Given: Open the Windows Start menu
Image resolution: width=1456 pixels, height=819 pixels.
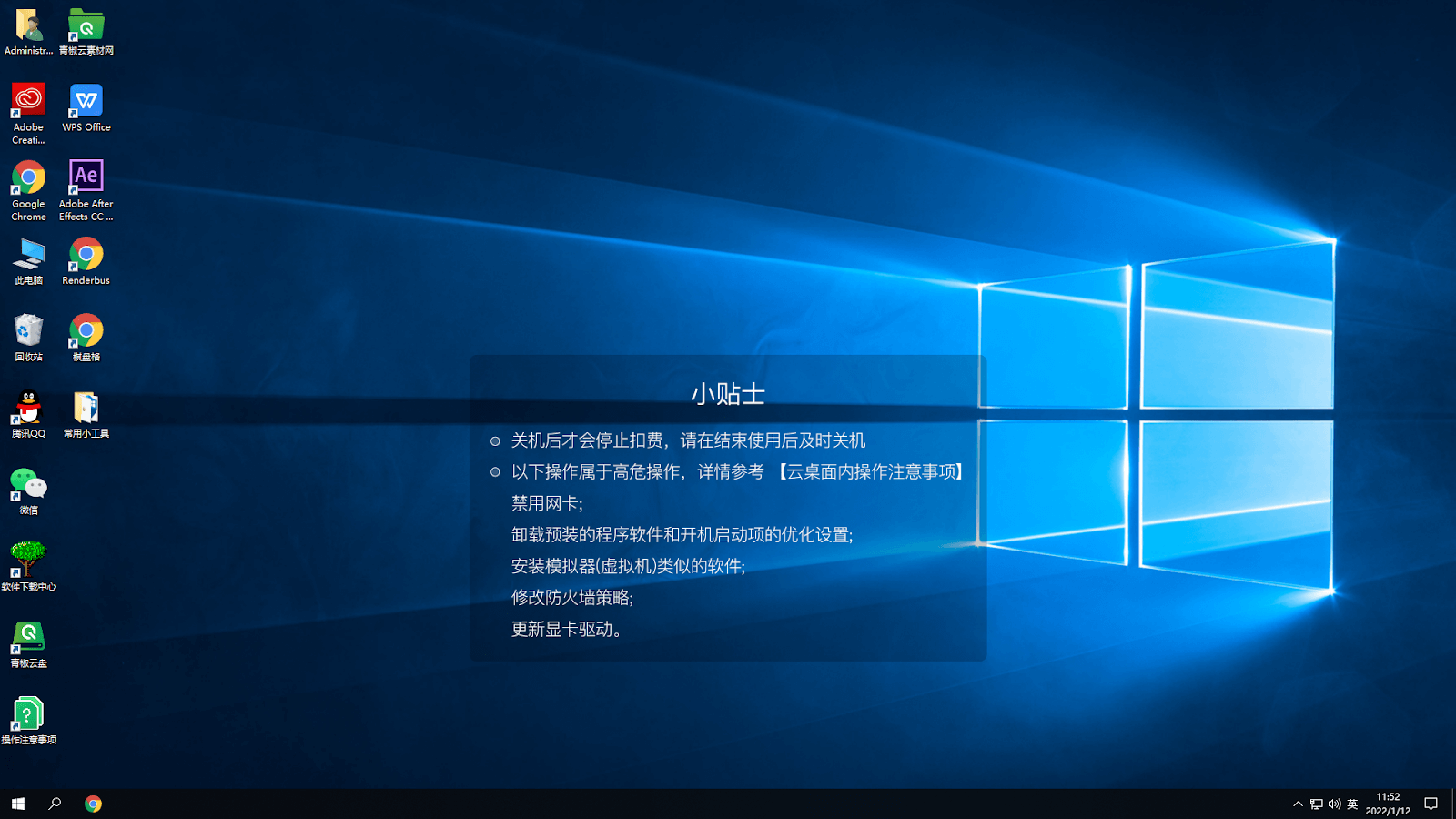Looking at the screenshot, I should (x=18, y=804).
